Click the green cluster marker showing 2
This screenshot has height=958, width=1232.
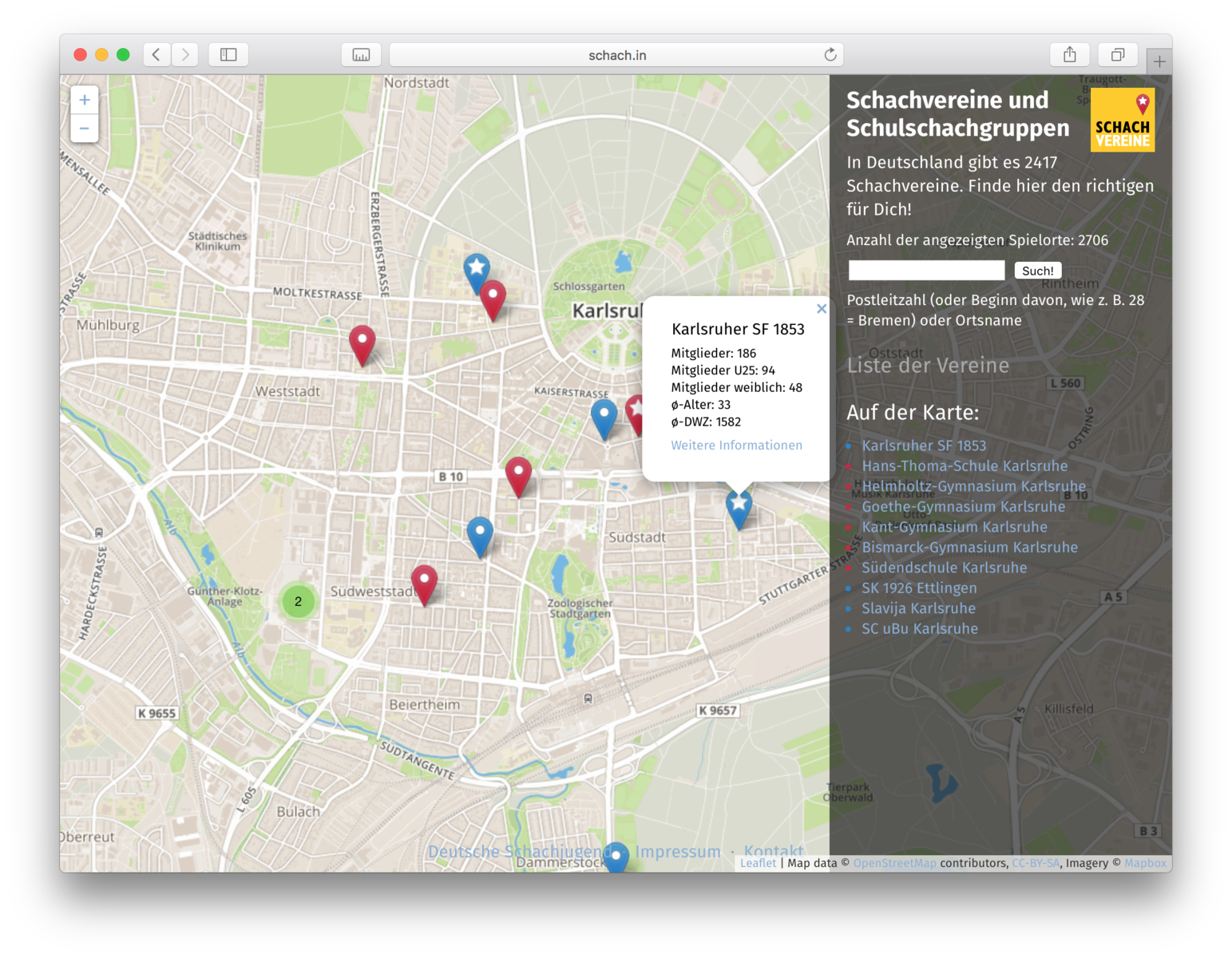pos(298,601)
